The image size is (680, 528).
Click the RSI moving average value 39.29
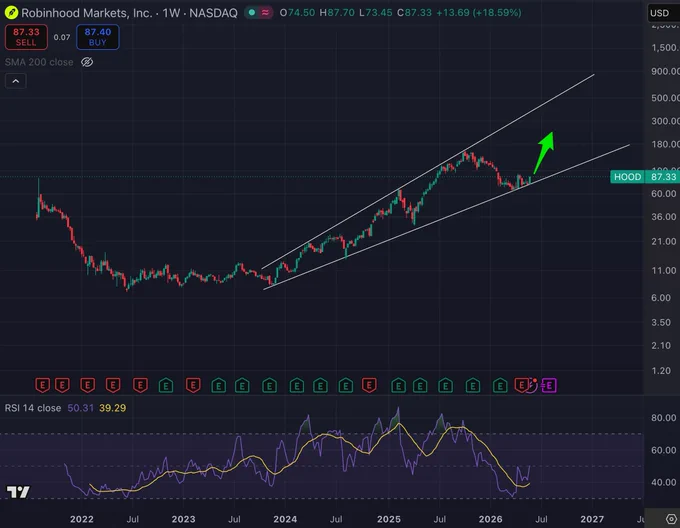112,408
